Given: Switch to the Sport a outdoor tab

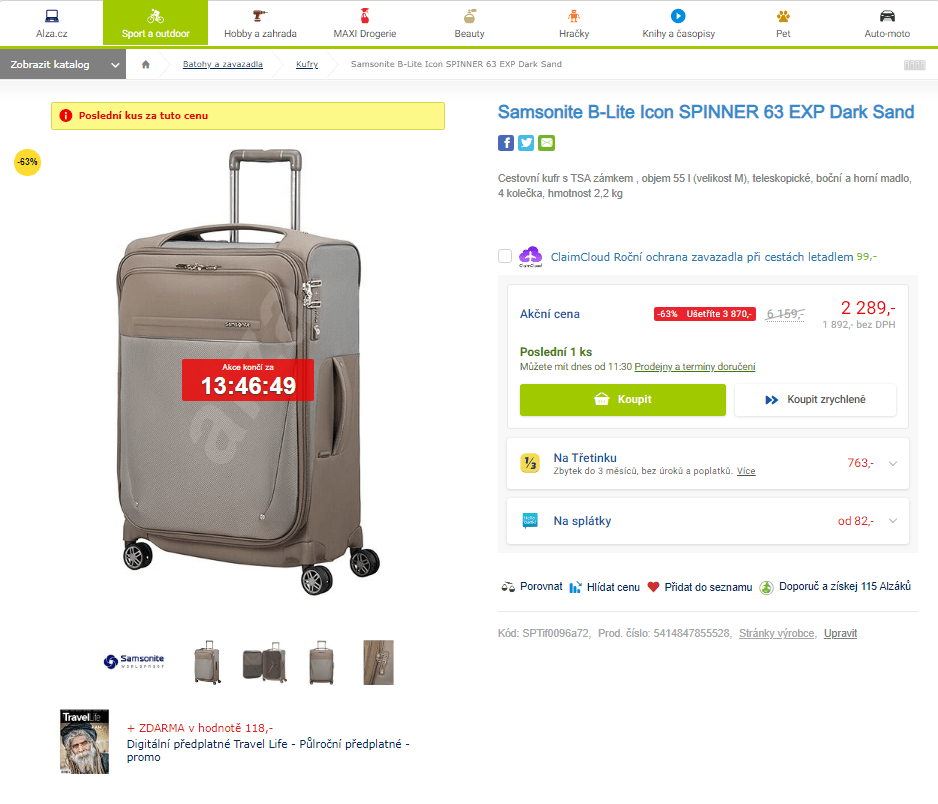Looking at the screenshot, I should click(x=154, y=22).
